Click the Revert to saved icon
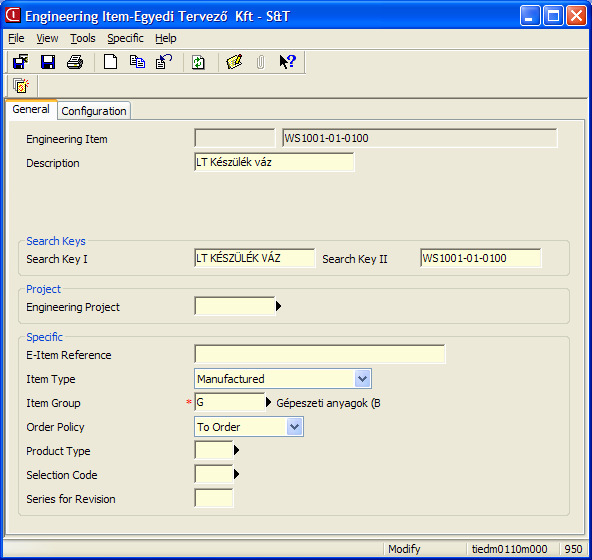Screen dimensions: 592x560 (164, 62)
